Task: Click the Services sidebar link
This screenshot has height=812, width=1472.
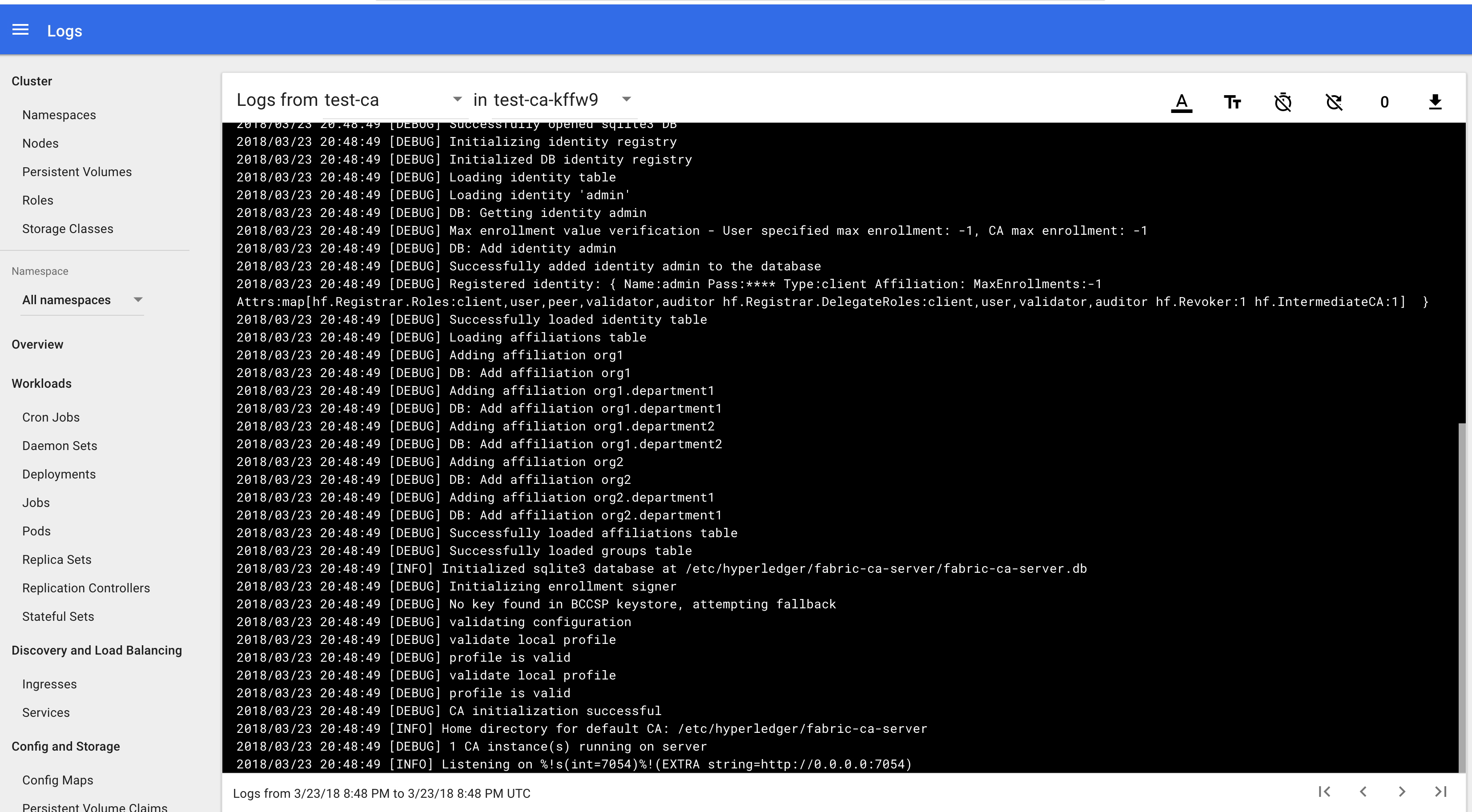Action: pyautogui.click(x=45, y=712)
